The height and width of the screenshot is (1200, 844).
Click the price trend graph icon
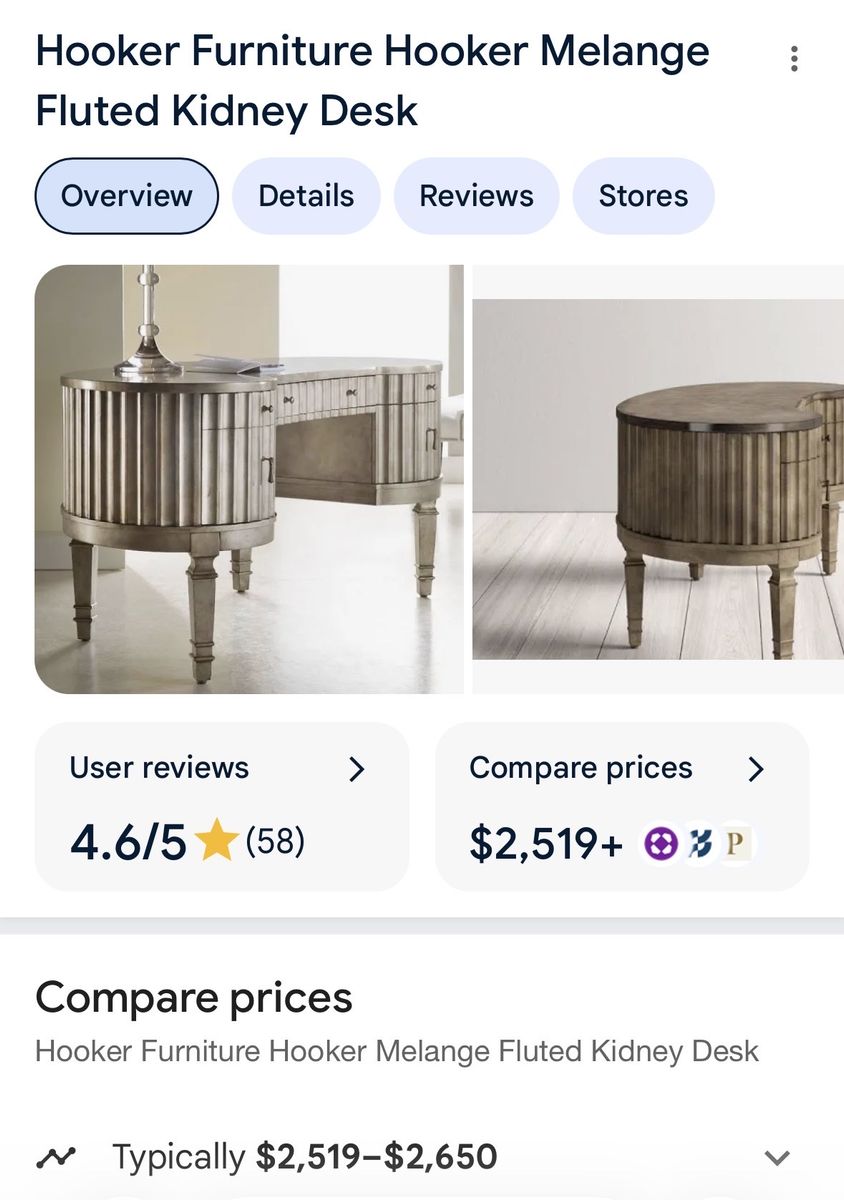(x=55, y=1155)
